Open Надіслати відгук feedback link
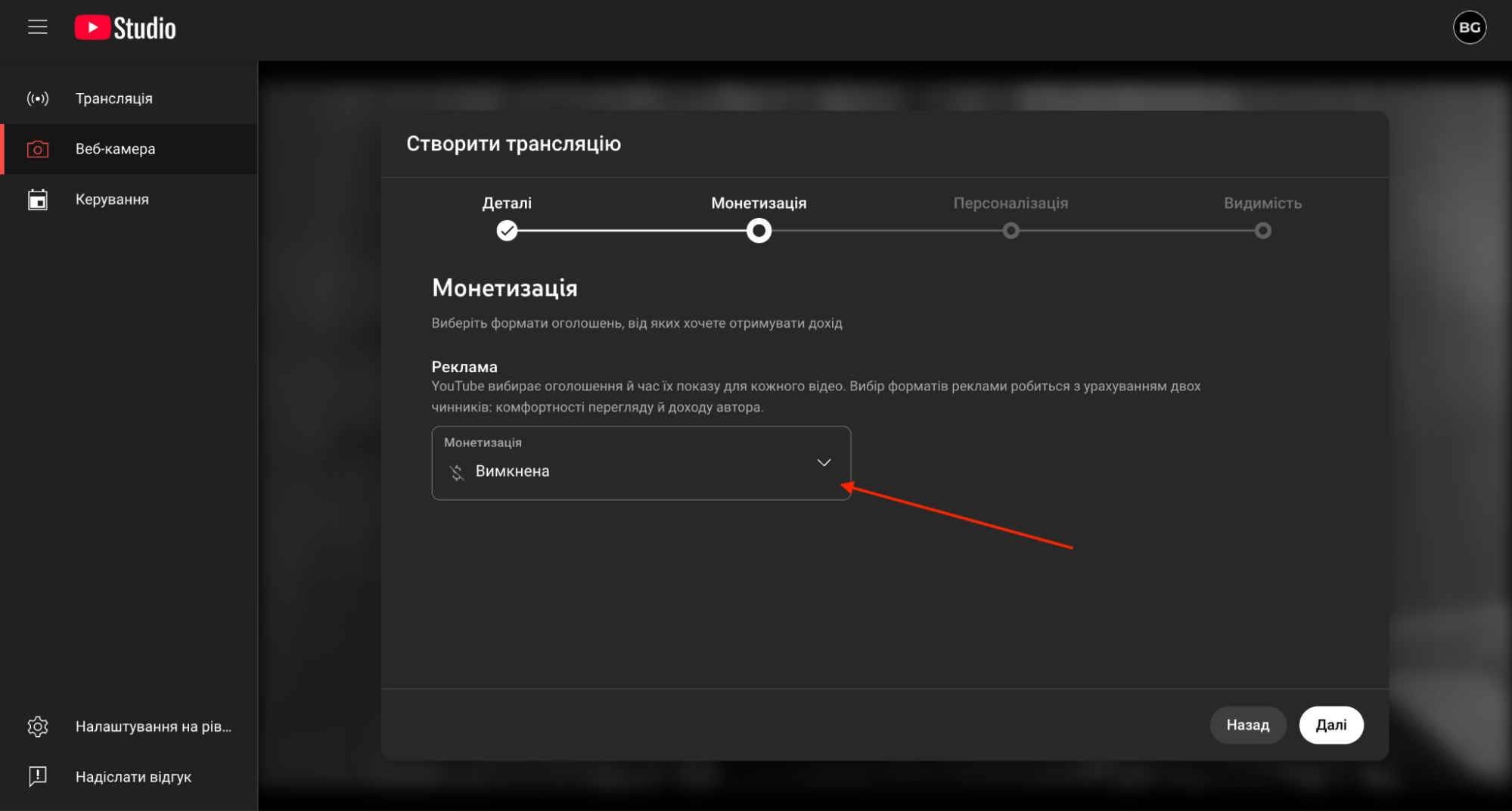This screenshot has width=1512, height=811. (133, 777)
